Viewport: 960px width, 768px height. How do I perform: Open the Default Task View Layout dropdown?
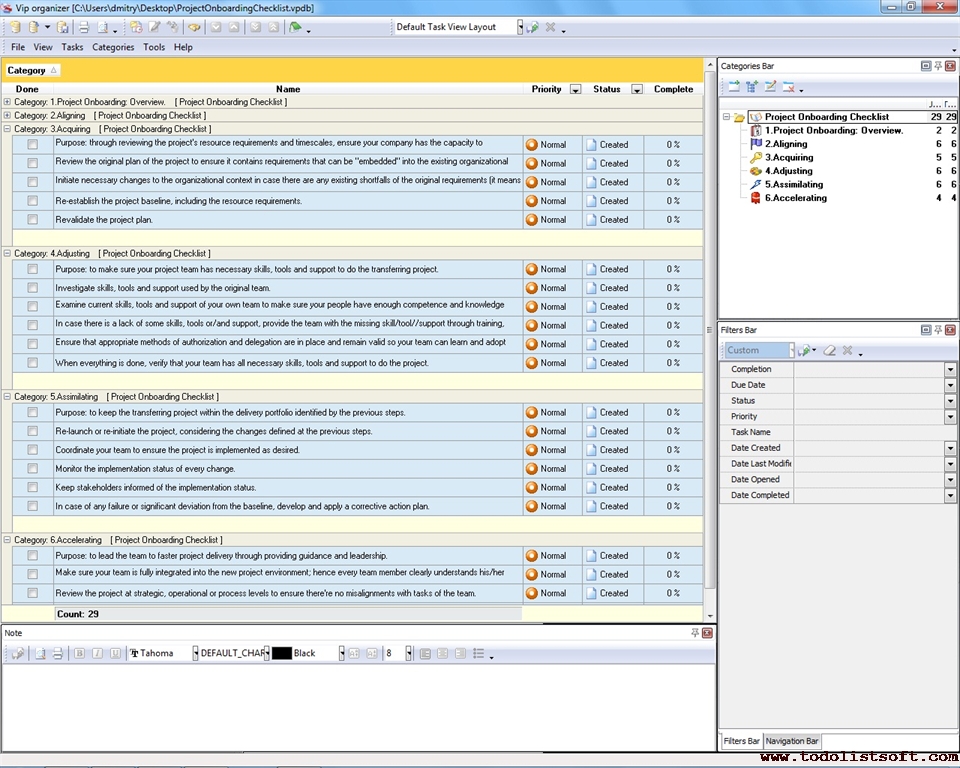(x=520, y=27)
